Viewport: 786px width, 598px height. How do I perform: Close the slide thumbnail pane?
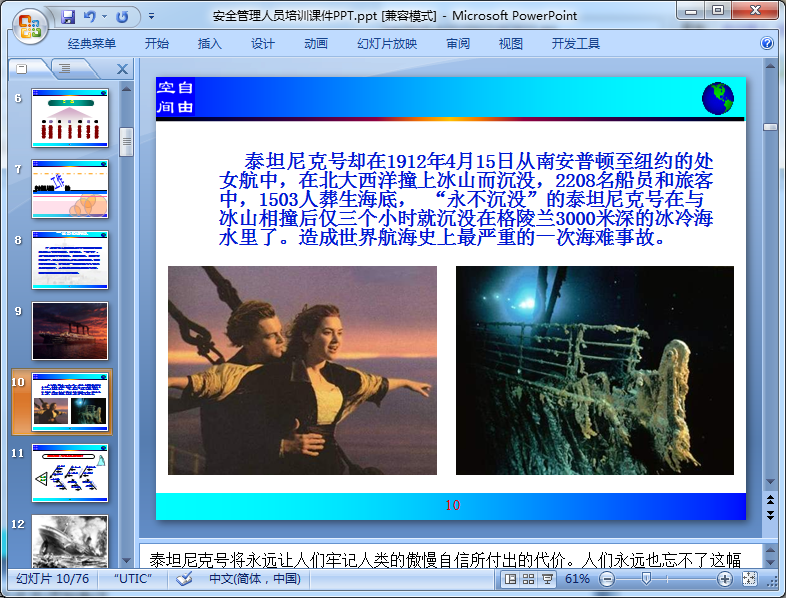coord(122,69)
